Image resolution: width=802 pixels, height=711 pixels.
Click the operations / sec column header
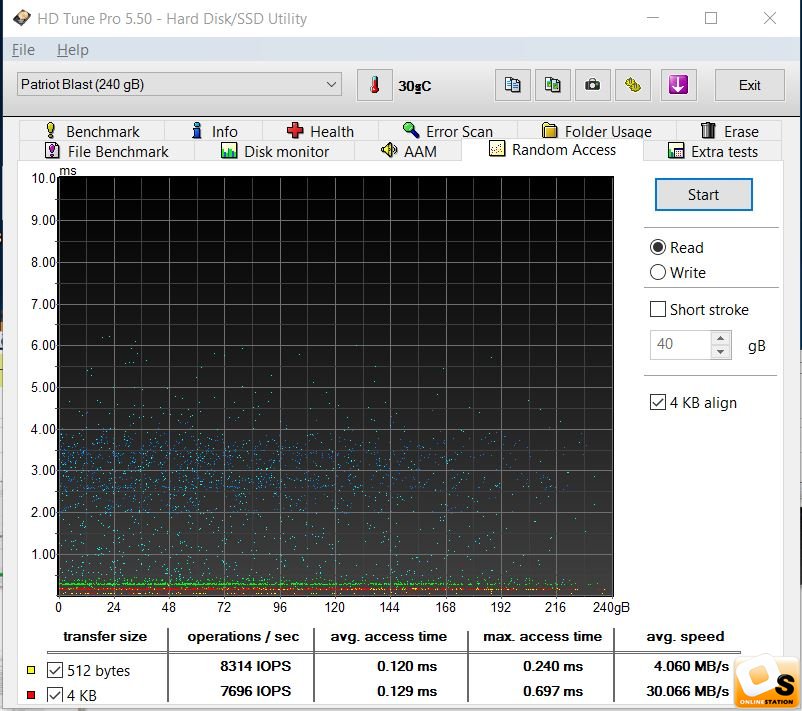tap(243, 636)
